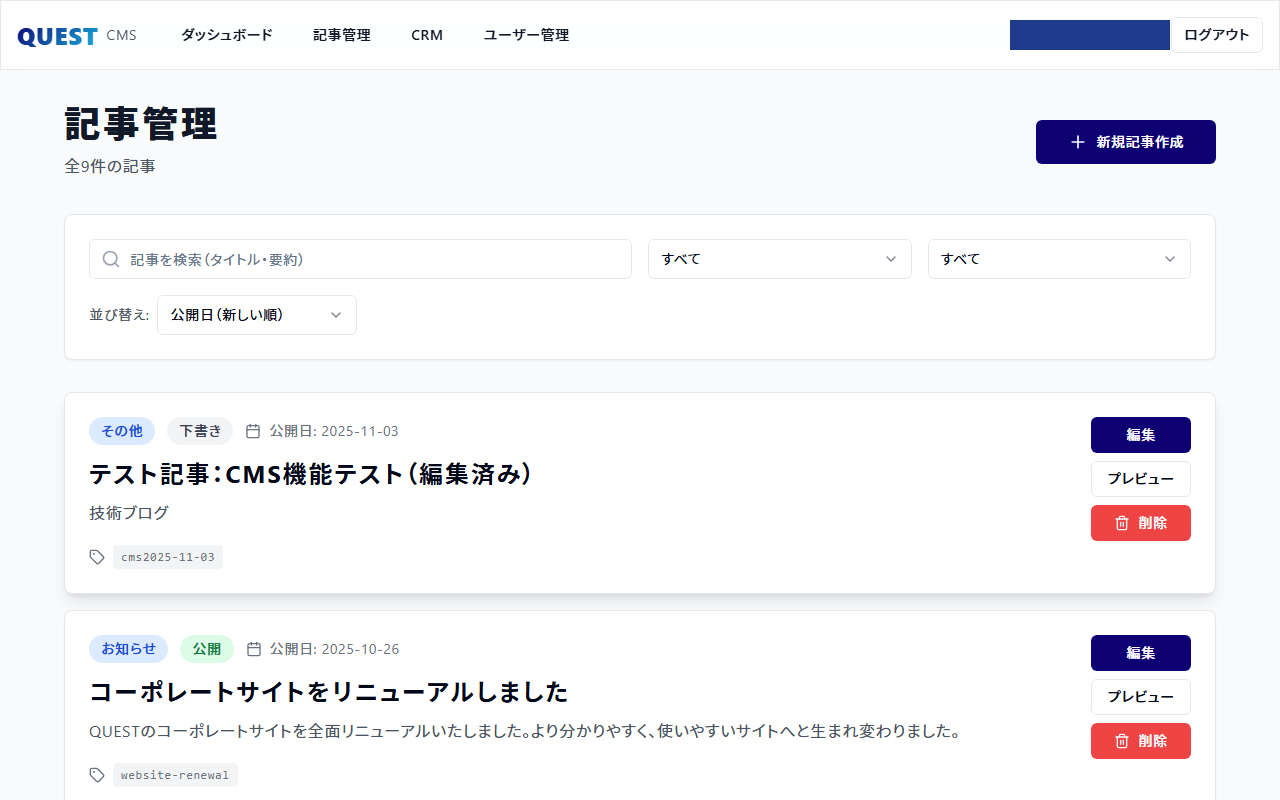
Task: Click the plus icon on 新規記事作成
Action: tap(1077, 142)
